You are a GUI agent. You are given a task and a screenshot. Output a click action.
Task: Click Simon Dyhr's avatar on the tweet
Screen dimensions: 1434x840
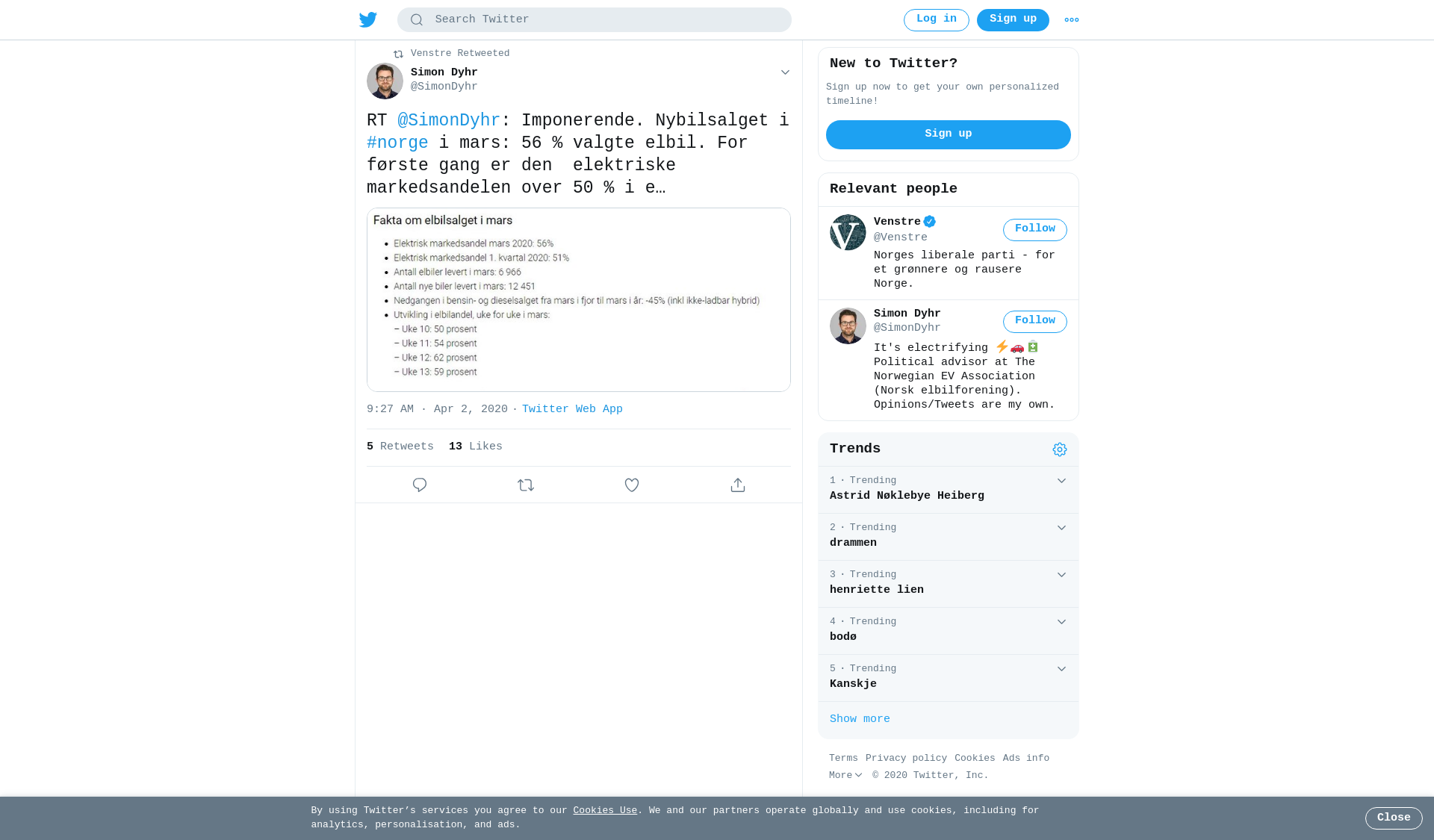pyautogui.click(x=385, y=81)
